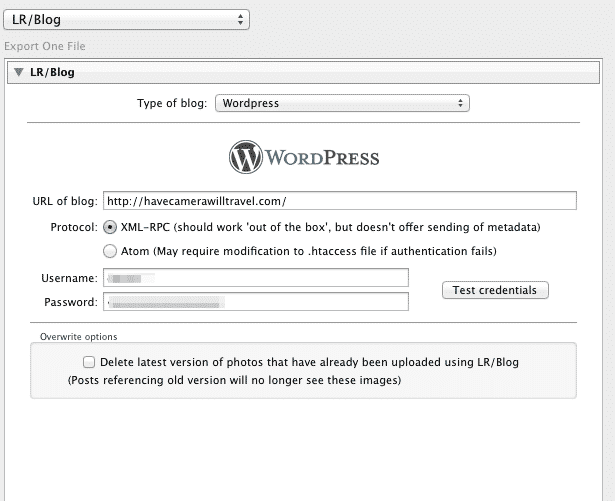Image resolution: width=615 pixels, height=501 pixels.
Task: Click the Password input field
Action: [x=256, y=302]
